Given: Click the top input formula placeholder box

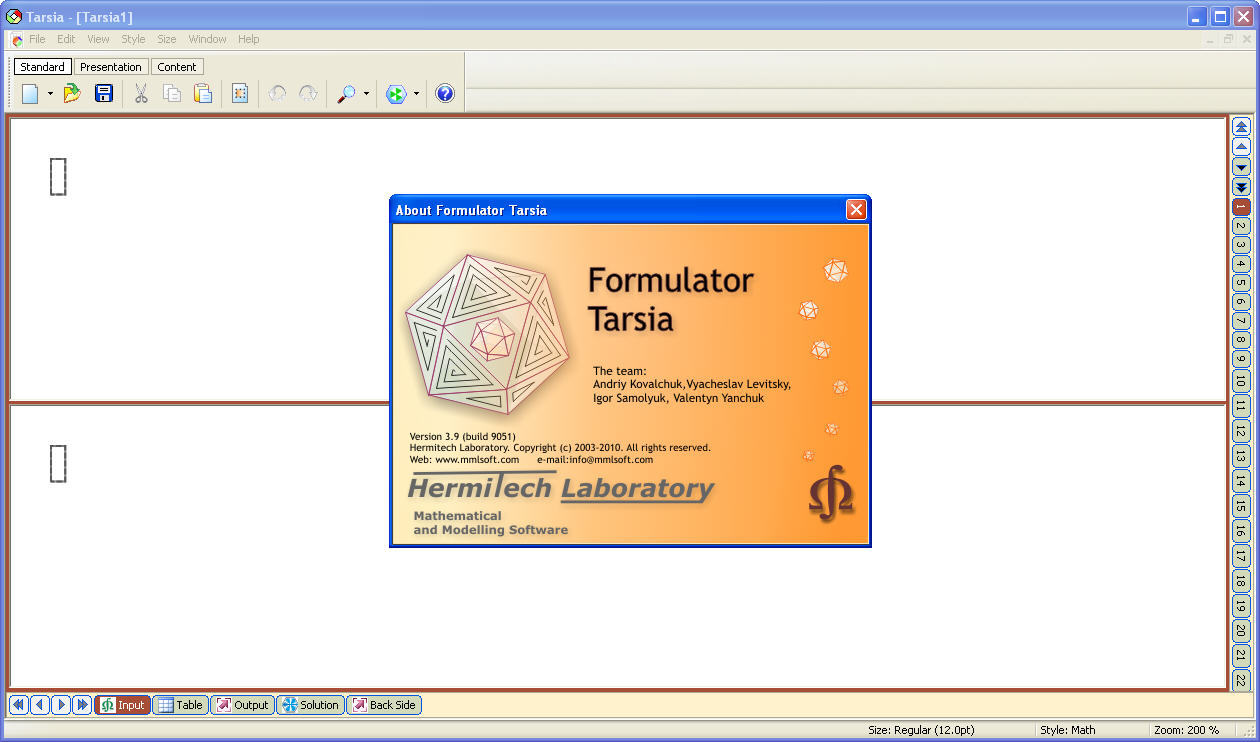Looking at the screenshot, I should coord(58,176).
